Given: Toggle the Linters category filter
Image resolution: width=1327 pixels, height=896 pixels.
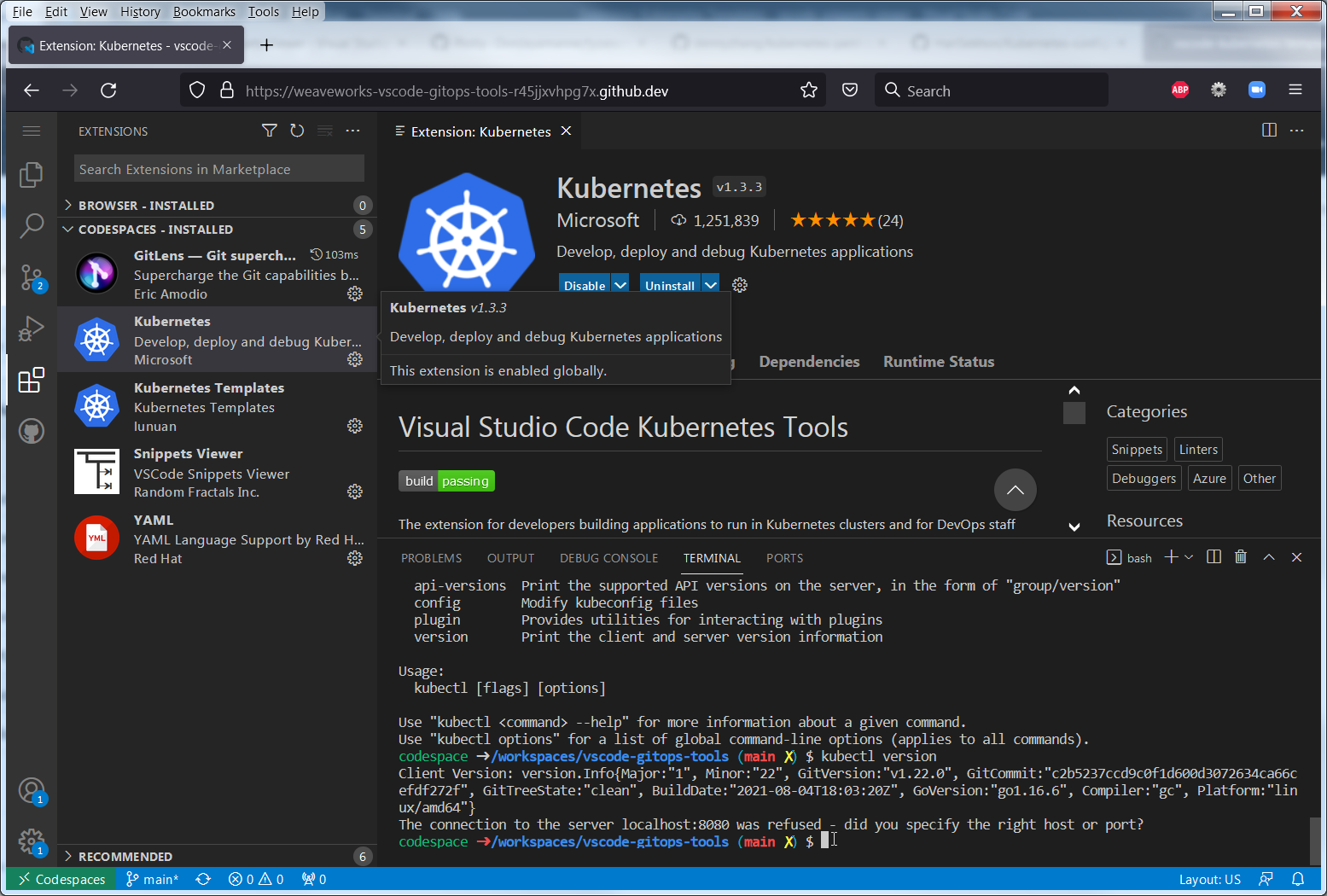Looking at the screenshot, I should point(1198,449).
